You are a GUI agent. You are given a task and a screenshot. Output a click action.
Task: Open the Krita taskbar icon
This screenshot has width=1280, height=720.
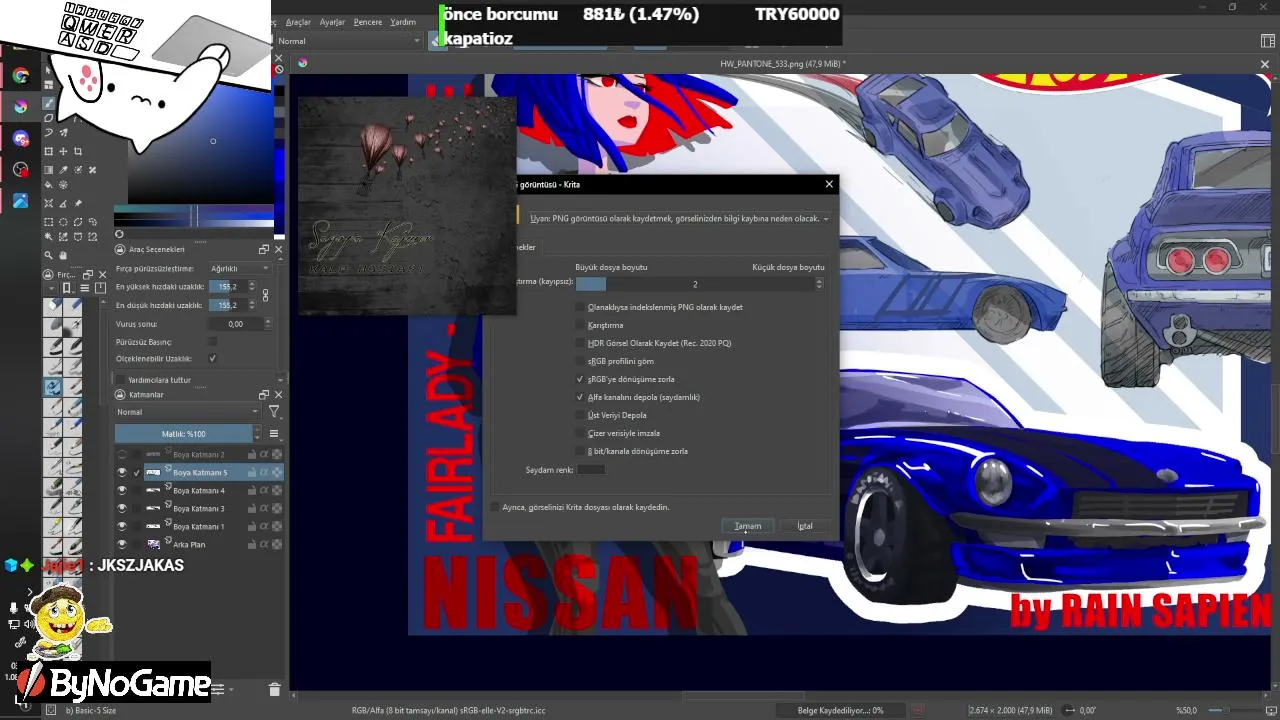(x=20, y=106)
